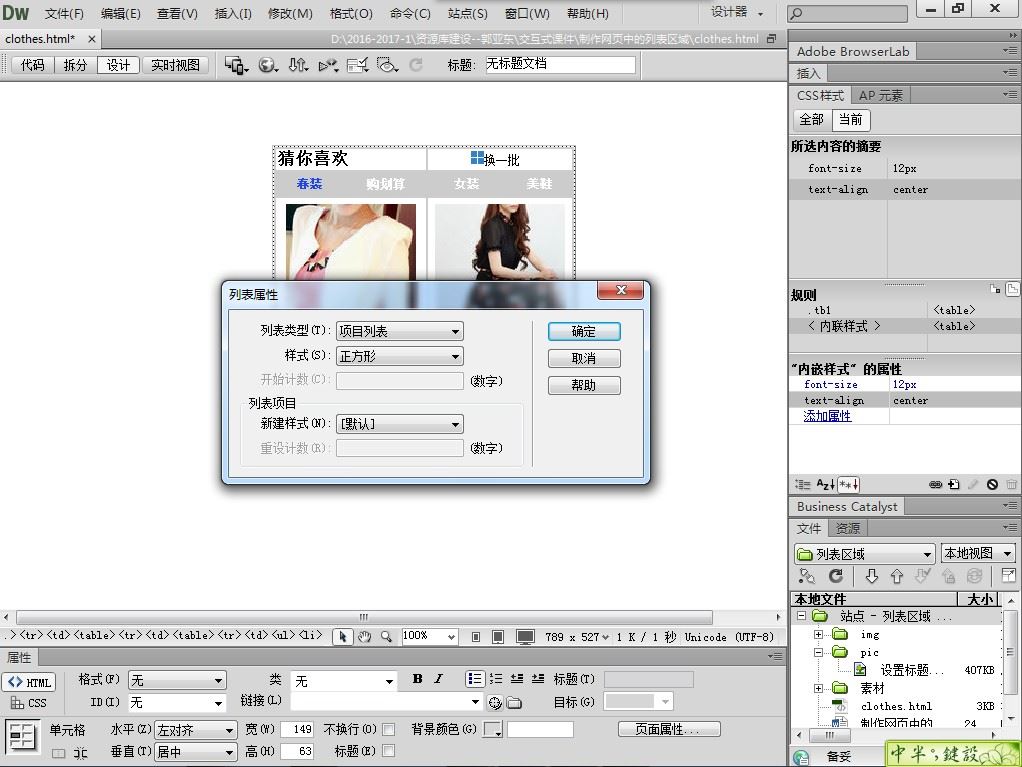The image size is (1022, 767).
Task: Click the point-to-file target icon
Action: coord(495,702)
